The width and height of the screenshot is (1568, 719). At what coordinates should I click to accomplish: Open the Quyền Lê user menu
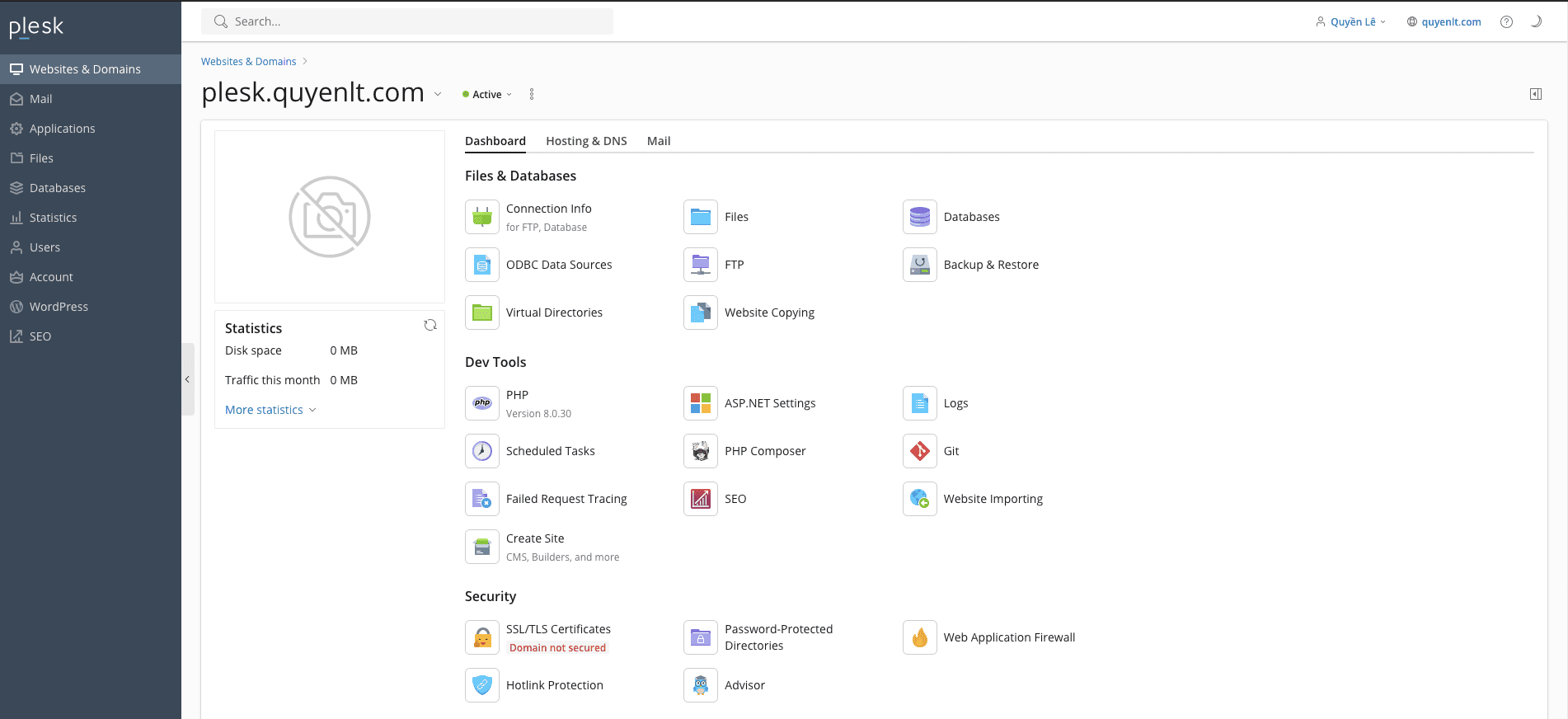[1350, 22]
